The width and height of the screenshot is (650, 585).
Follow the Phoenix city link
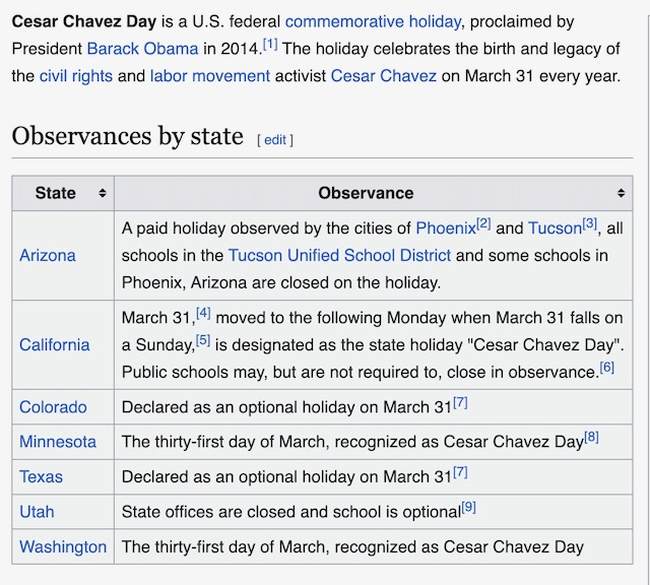pos(445,228)
